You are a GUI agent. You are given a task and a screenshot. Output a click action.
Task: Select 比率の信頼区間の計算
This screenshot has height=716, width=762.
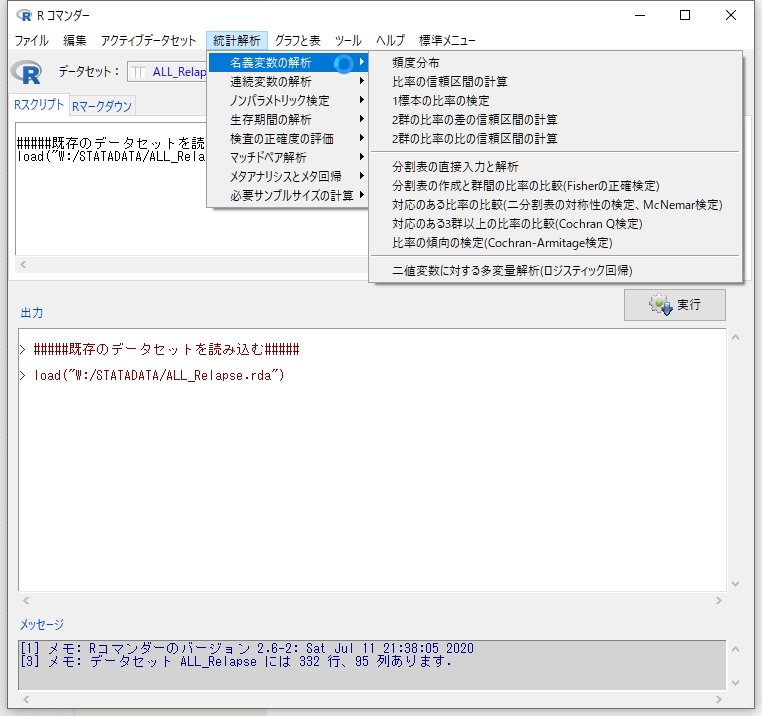[555, 82]
